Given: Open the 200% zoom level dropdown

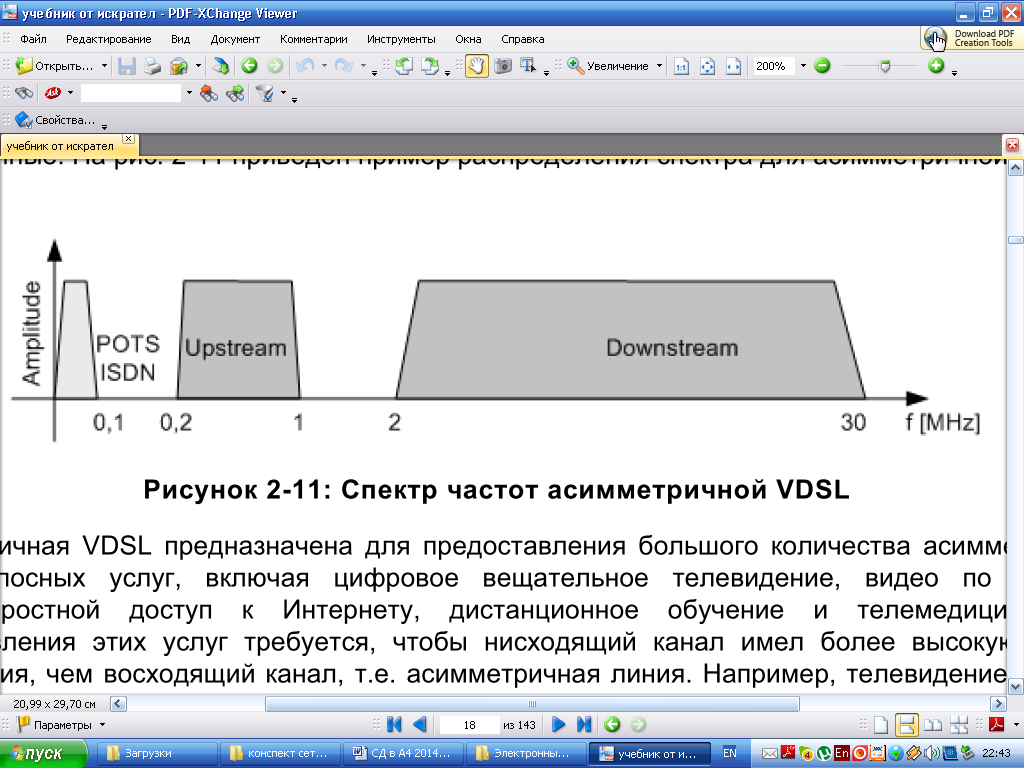Looking at the screenshot, I should pos(802,66).
